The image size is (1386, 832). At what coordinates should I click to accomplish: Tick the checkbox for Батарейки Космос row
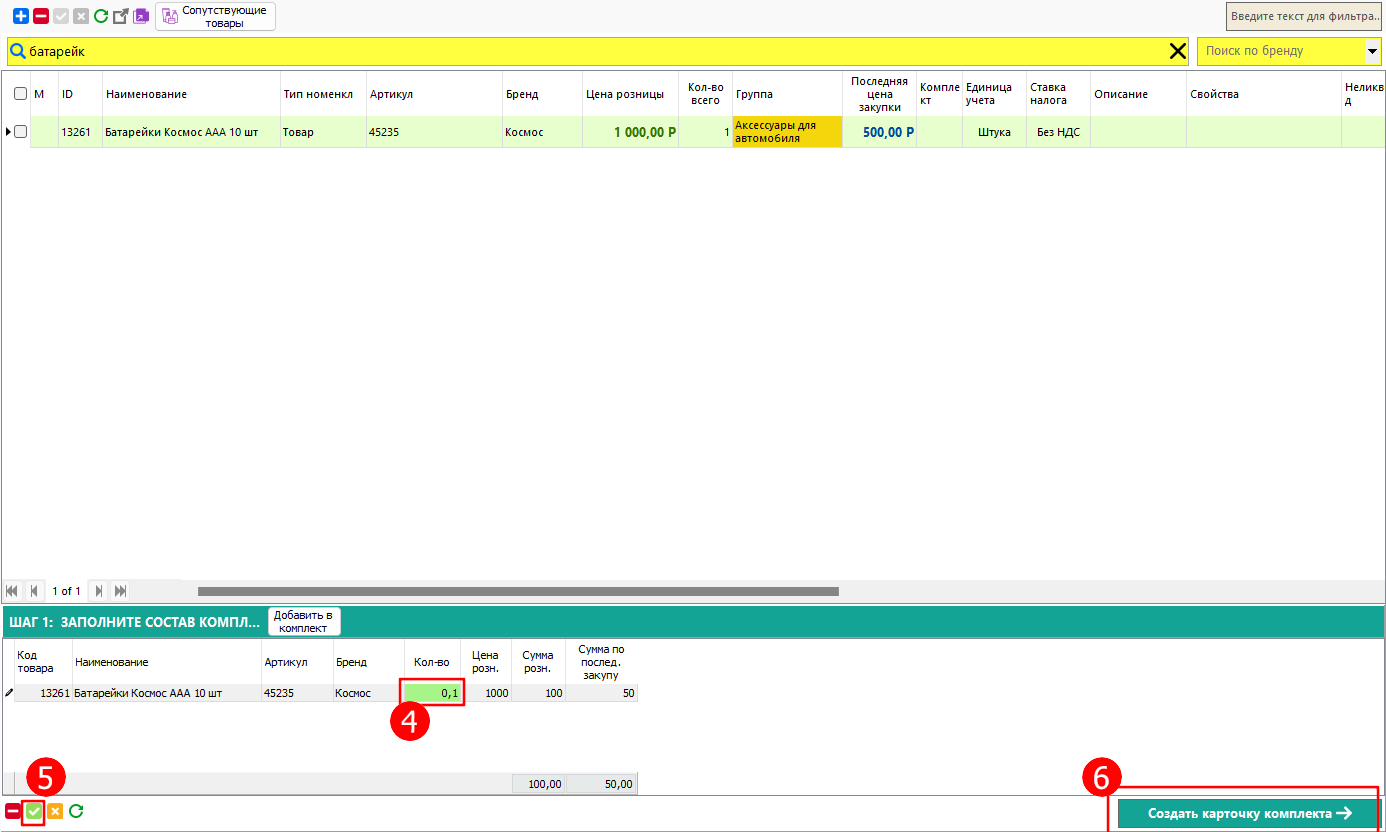20,132
